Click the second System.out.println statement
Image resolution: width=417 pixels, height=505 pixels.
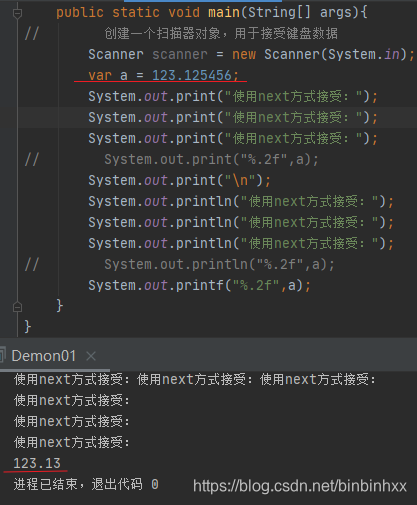coord(241,222)
